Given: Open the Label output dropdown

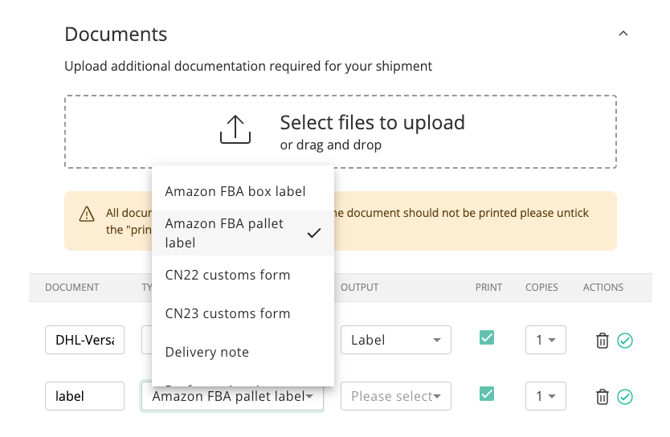Looking at the screenshot, I should pos(396,340).
